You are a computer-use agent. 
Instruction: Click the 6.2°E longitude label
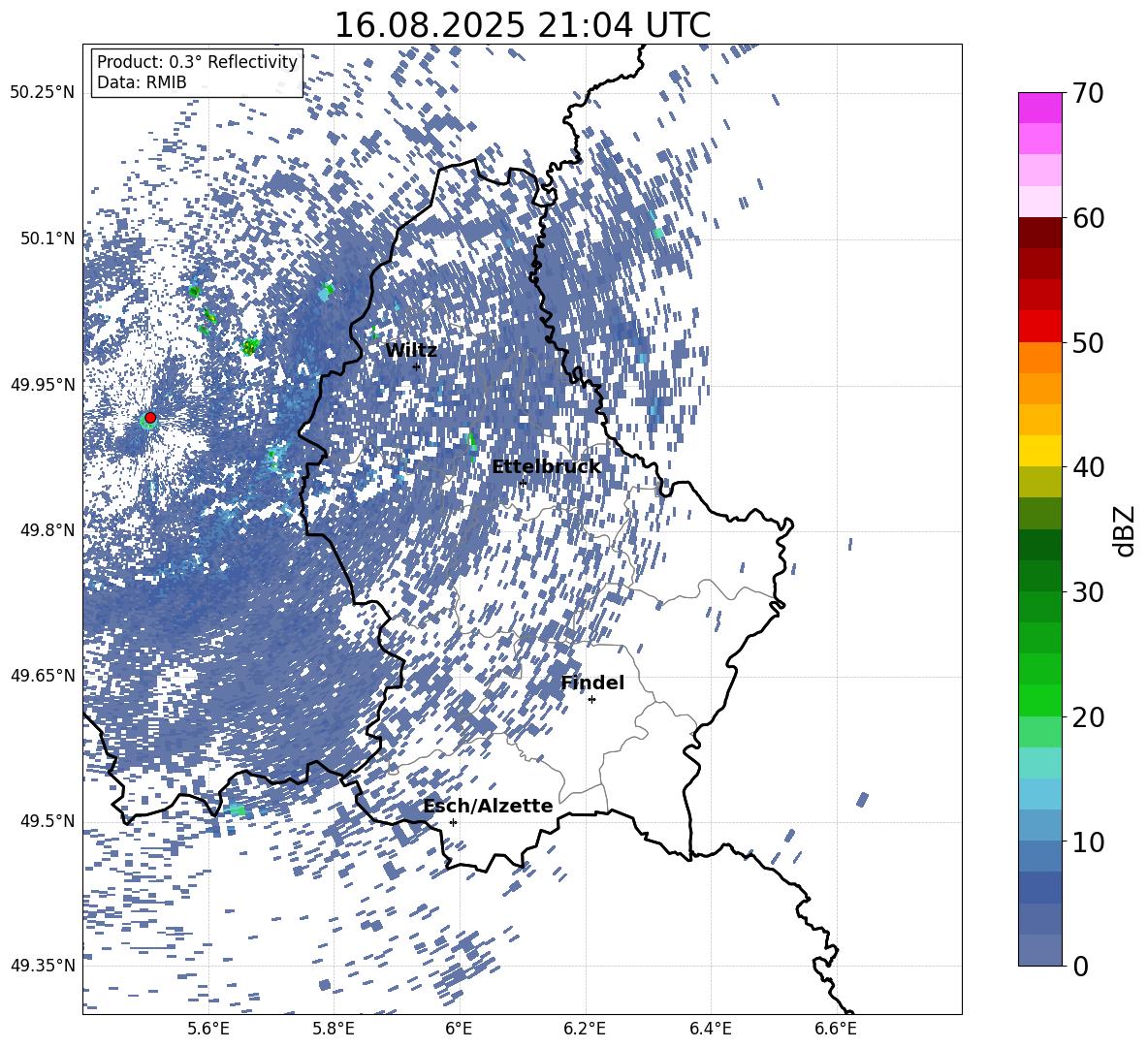coord(585,1029)
